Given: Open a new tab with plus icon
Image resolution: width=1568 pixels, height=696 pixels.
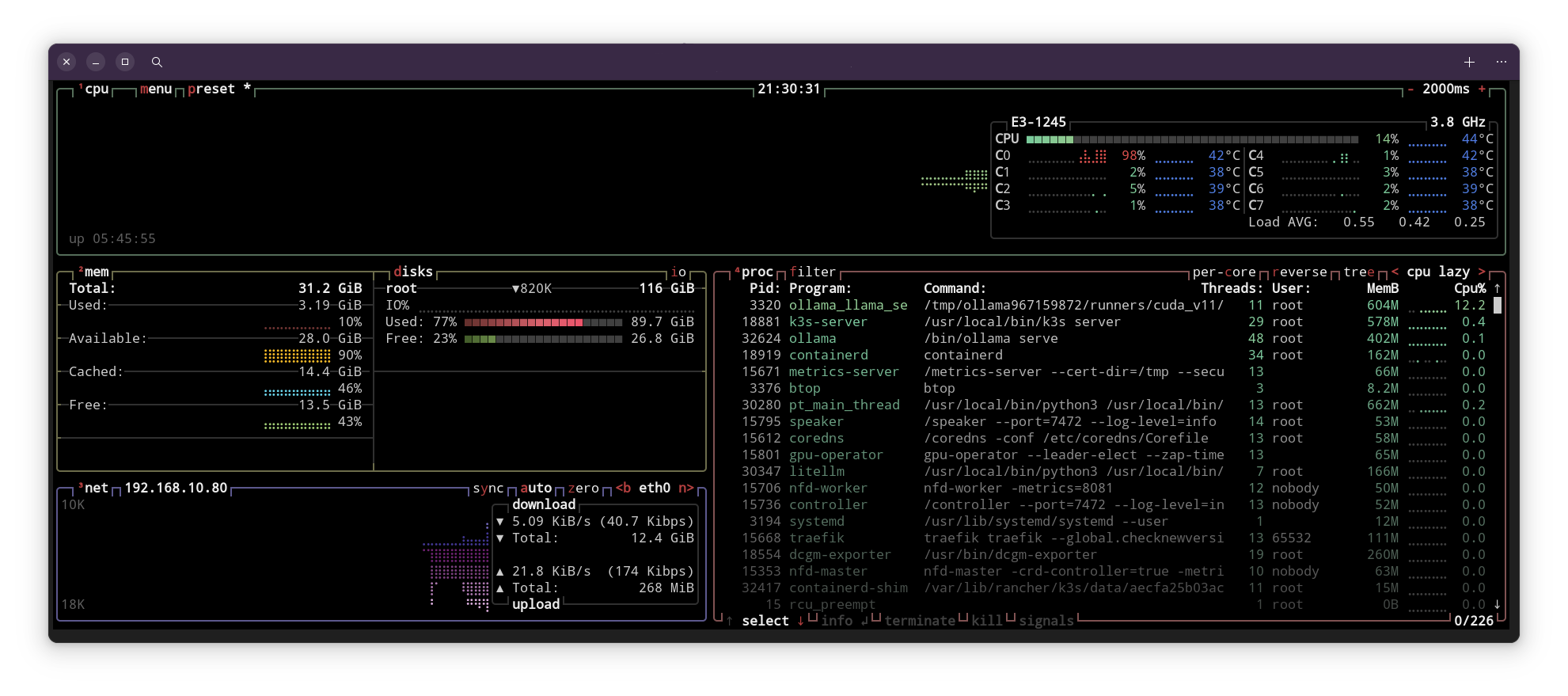Looking at the screenshot, I should tap(1469, 62).
